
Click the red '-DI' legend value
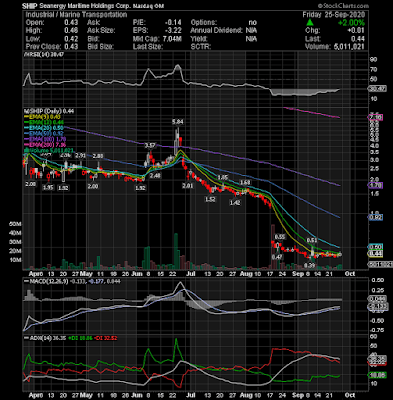[105, 338]
